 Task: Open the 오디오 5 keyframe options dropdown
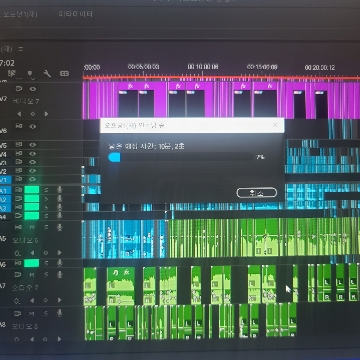[18, 253]
